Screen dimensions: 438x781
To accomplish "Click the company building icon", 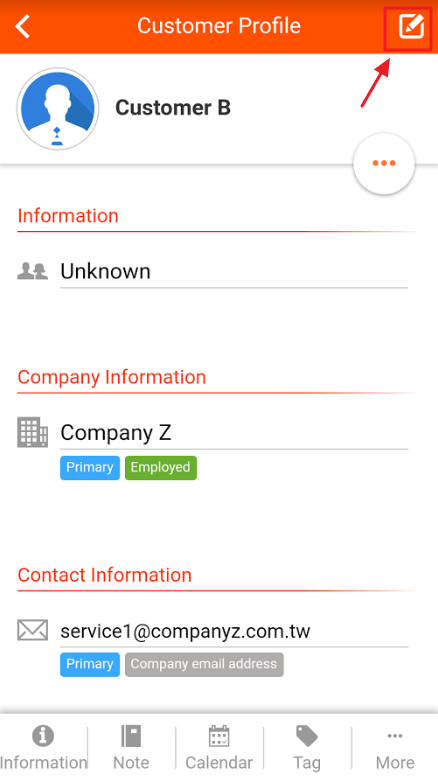I will (x=32, y=432).
